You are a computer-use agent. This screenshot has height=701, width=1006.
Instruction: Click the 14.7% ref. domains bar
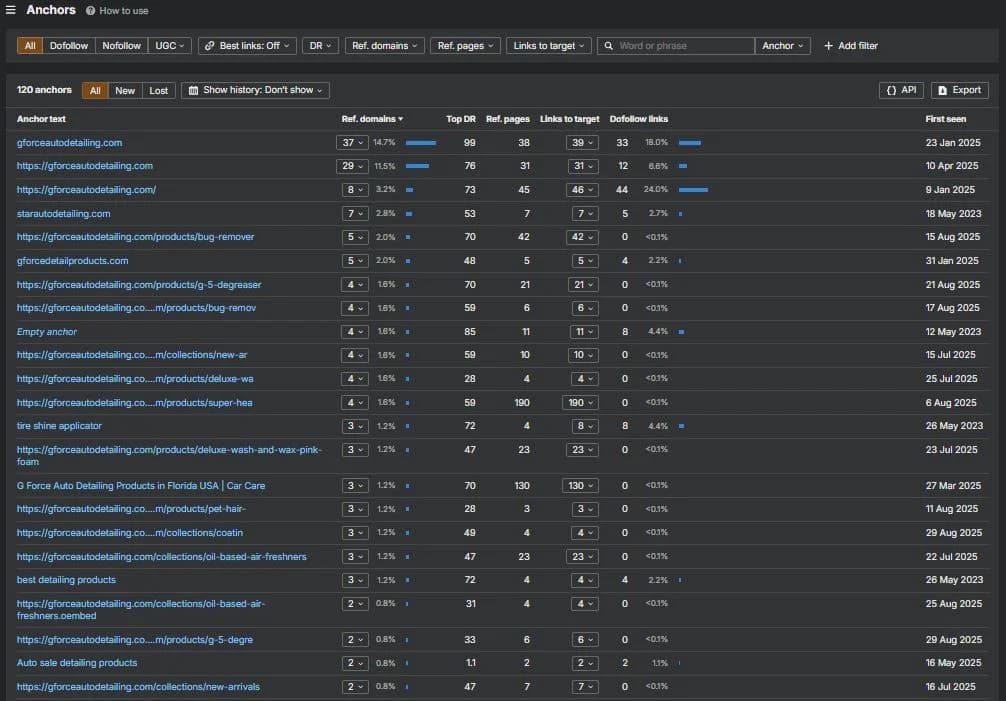(421, 142)
